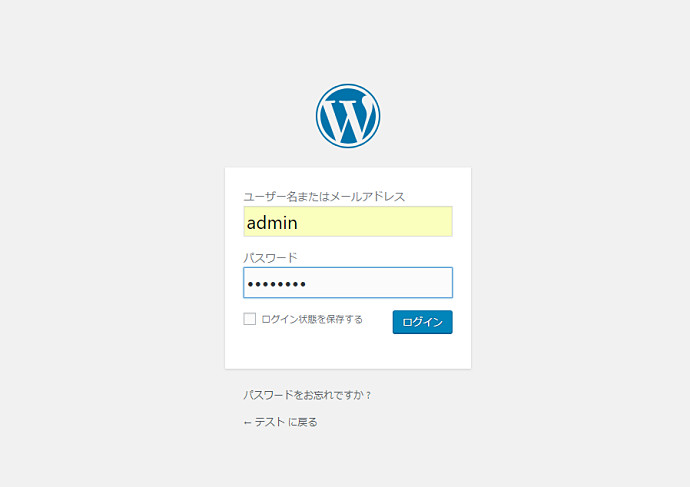Screen dimensions: 690x487
Task: Click the ユーザー名またはメールアドレス field label
Action: (x=324, y=197)
